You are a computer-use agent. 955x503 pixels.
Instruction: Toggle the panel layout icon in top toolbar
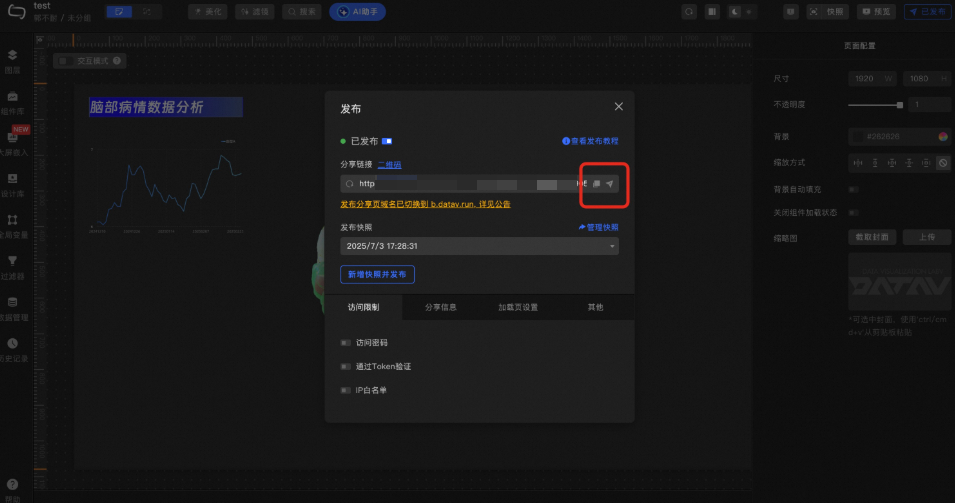[712, 12]
